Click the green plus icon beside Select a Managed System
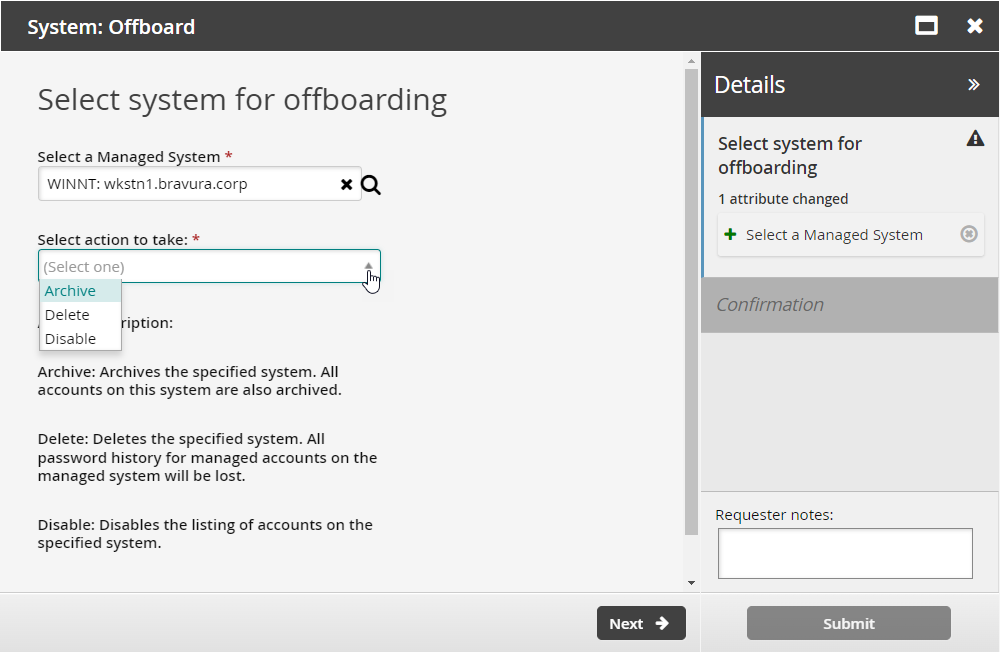 pyautogui.click(x=730, y=235)
